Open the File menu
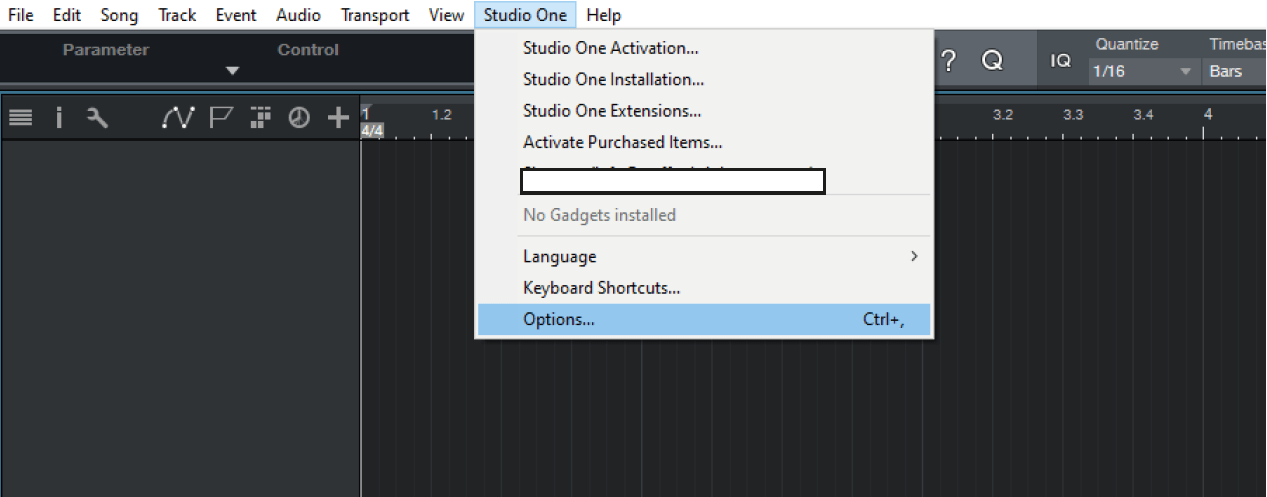The width and height of the screenshot is (1267, 497). click(20, 15)
